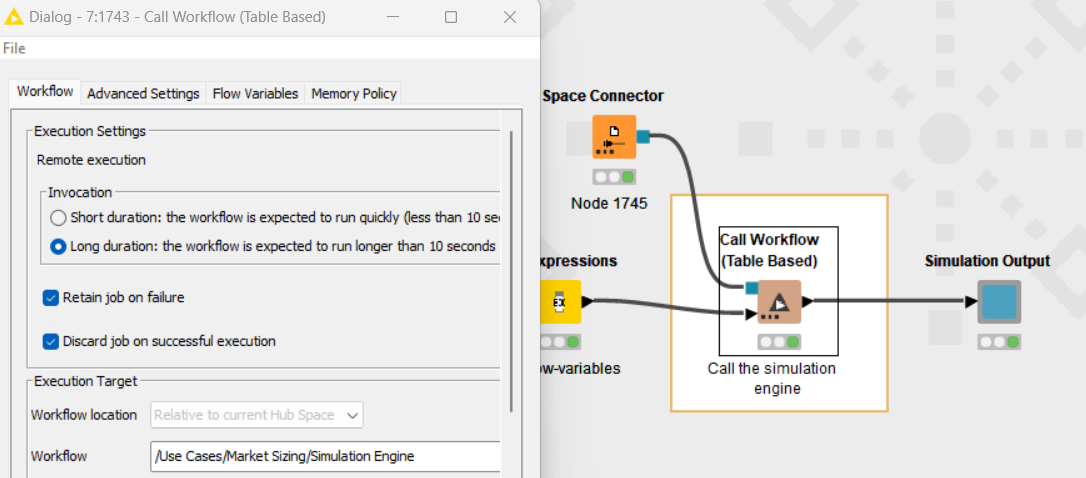Select the Call Workflow node icon
The width and height of the screenshot is (1086, 478).
(x=778, y=302)
